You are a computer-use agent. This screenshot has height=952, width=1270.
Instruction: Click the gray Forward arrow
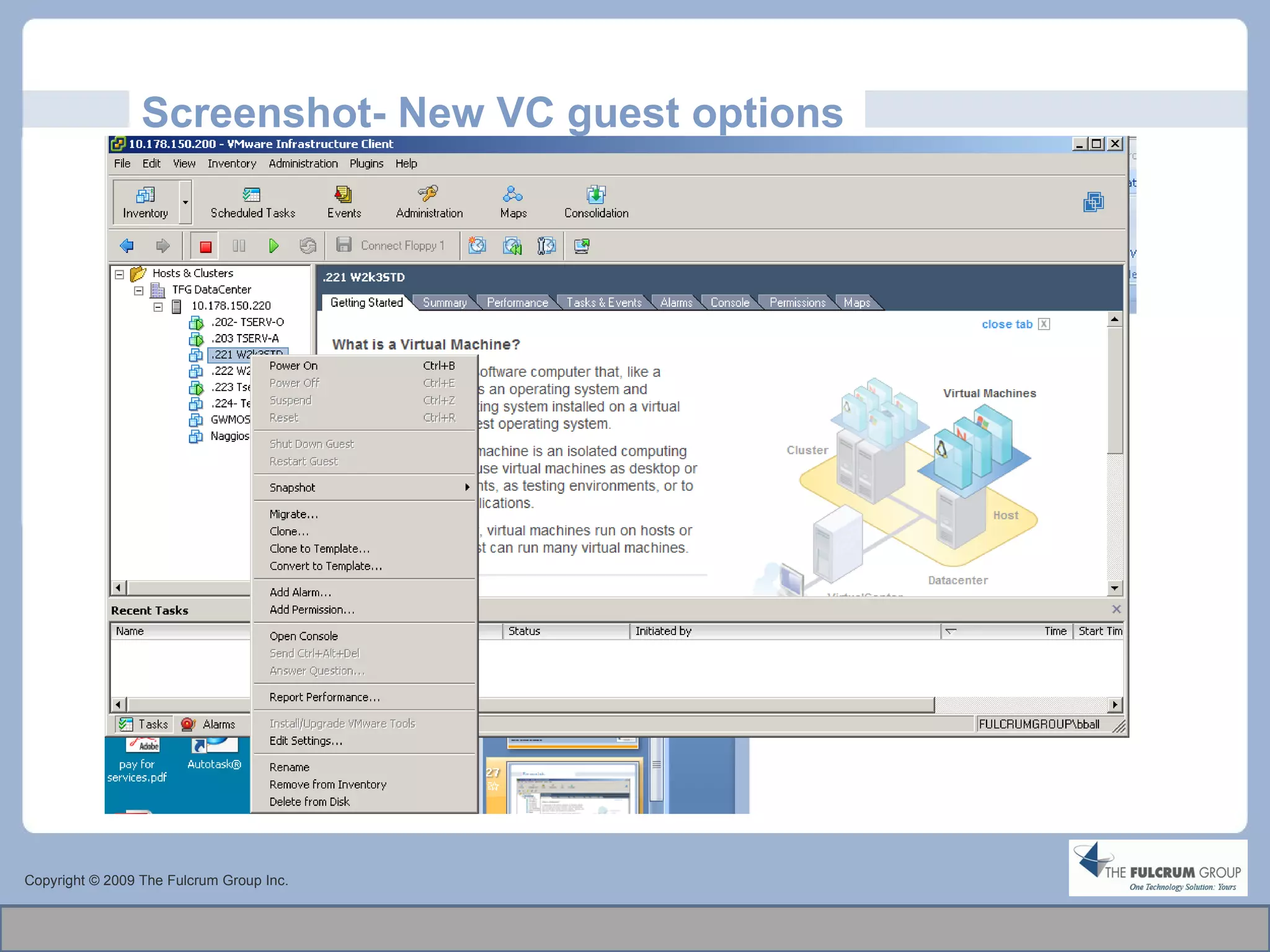[162, 246]
